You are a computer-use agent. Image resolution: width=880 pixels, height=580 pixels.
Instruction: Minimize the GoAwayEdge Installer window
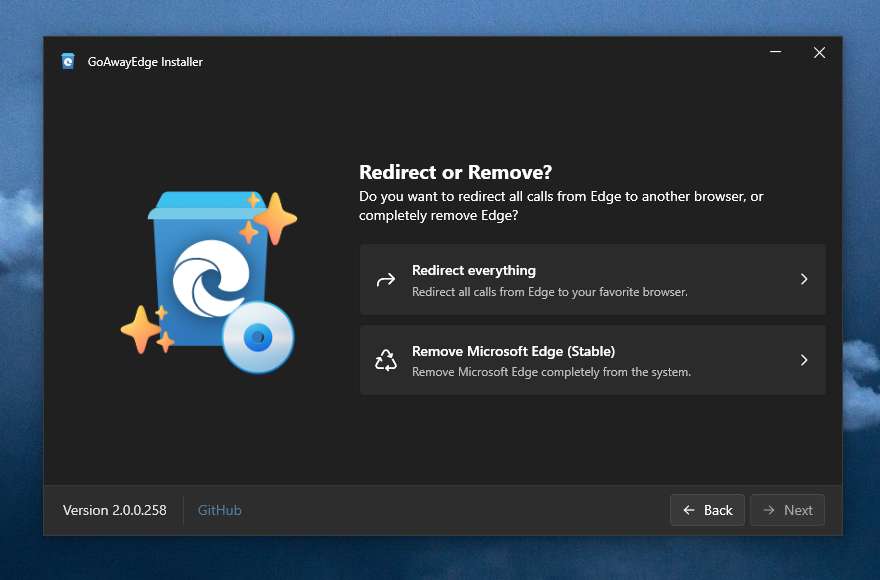(x=776, y=52)
